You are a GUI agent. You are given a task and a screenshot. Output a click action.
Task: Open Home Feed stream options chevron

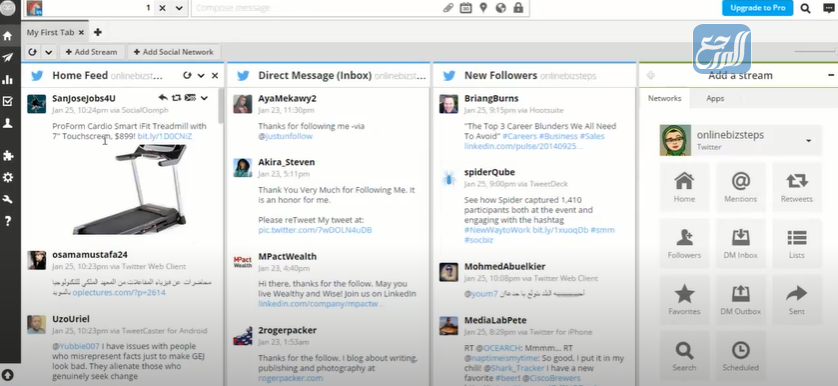pyautogui.click(x=201, y=75)
